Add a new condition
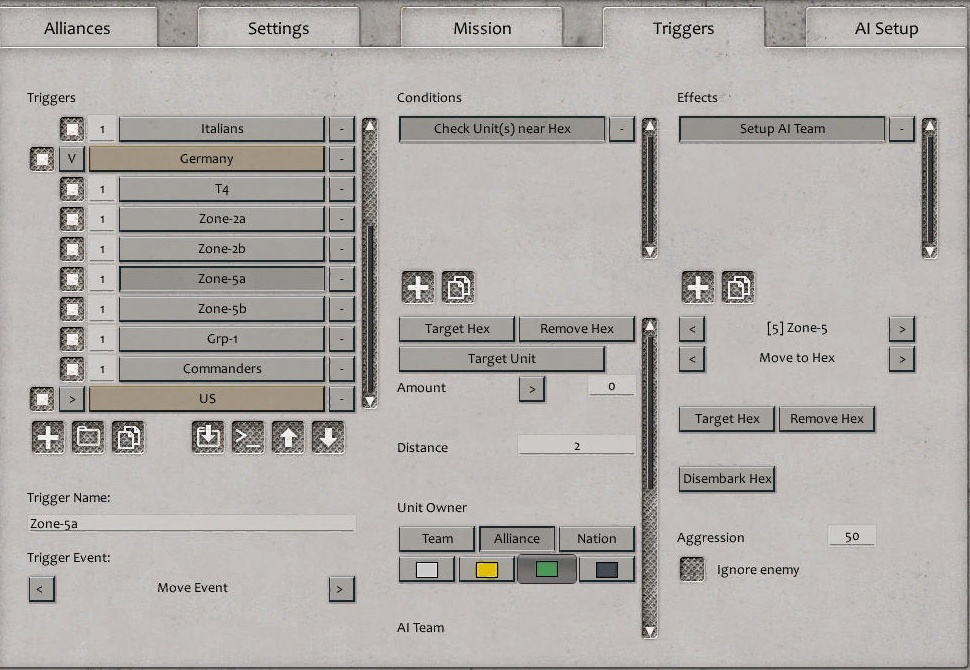The width and height of the screenshot is (970, 670). point(418,287)
